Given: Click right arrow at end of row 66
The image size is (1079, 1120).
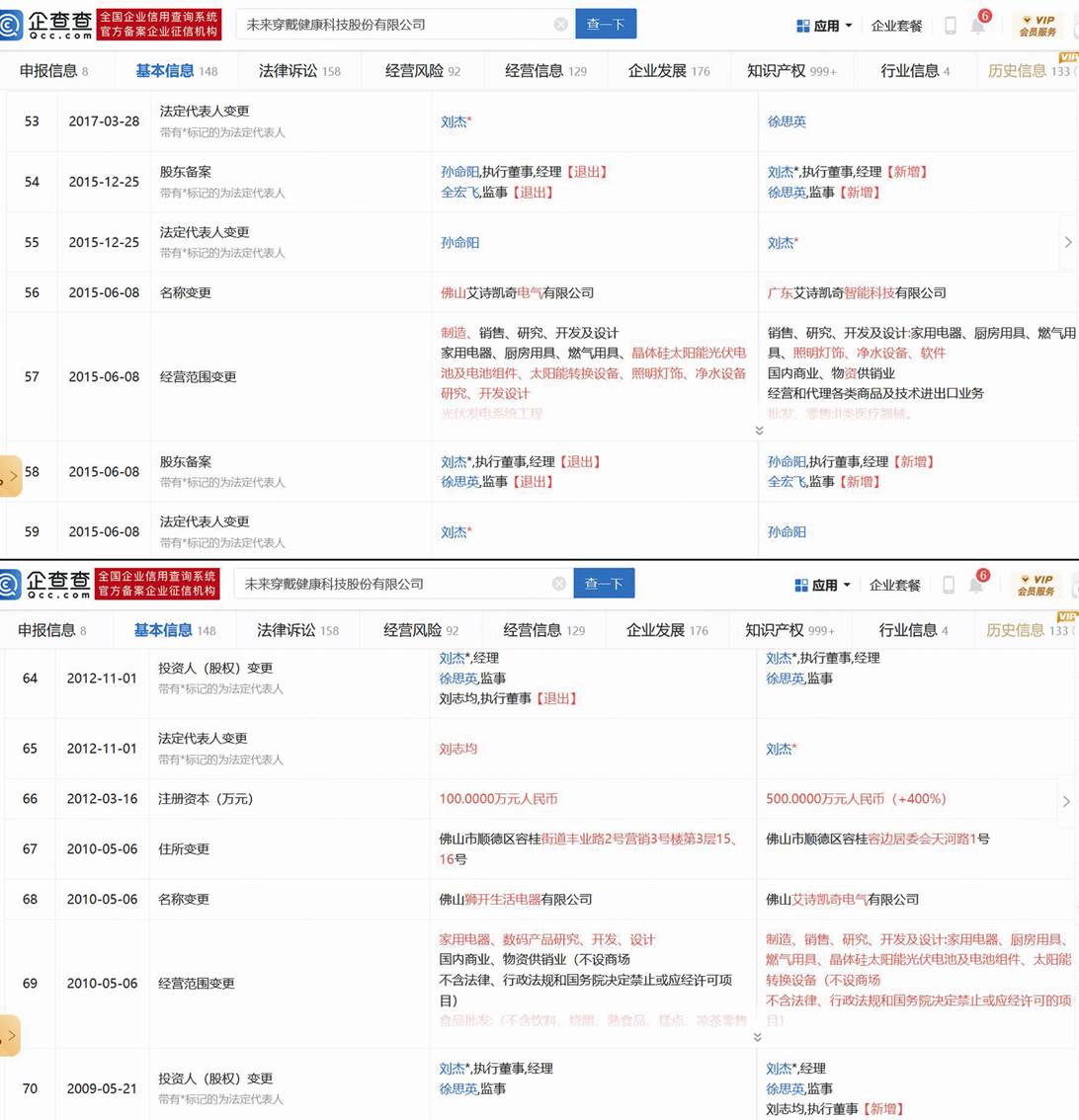Looking at the screenshot, I should tap(1067, 801).
